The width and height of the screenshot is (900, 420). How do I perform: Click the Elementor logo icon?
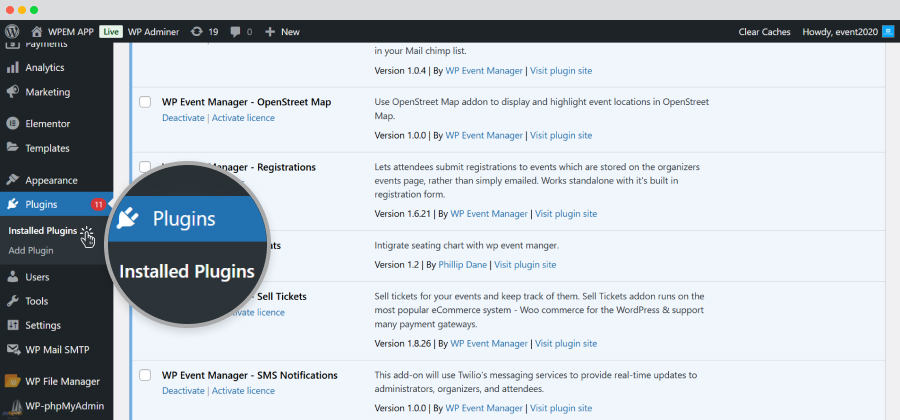pyautogui.click(x=13, y=123)
